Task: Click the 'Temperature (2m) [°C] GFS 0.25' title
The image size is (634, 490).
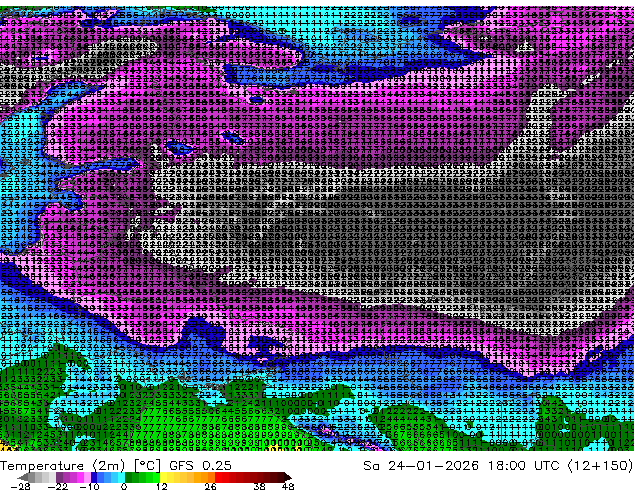Action: tap(116, 465)
